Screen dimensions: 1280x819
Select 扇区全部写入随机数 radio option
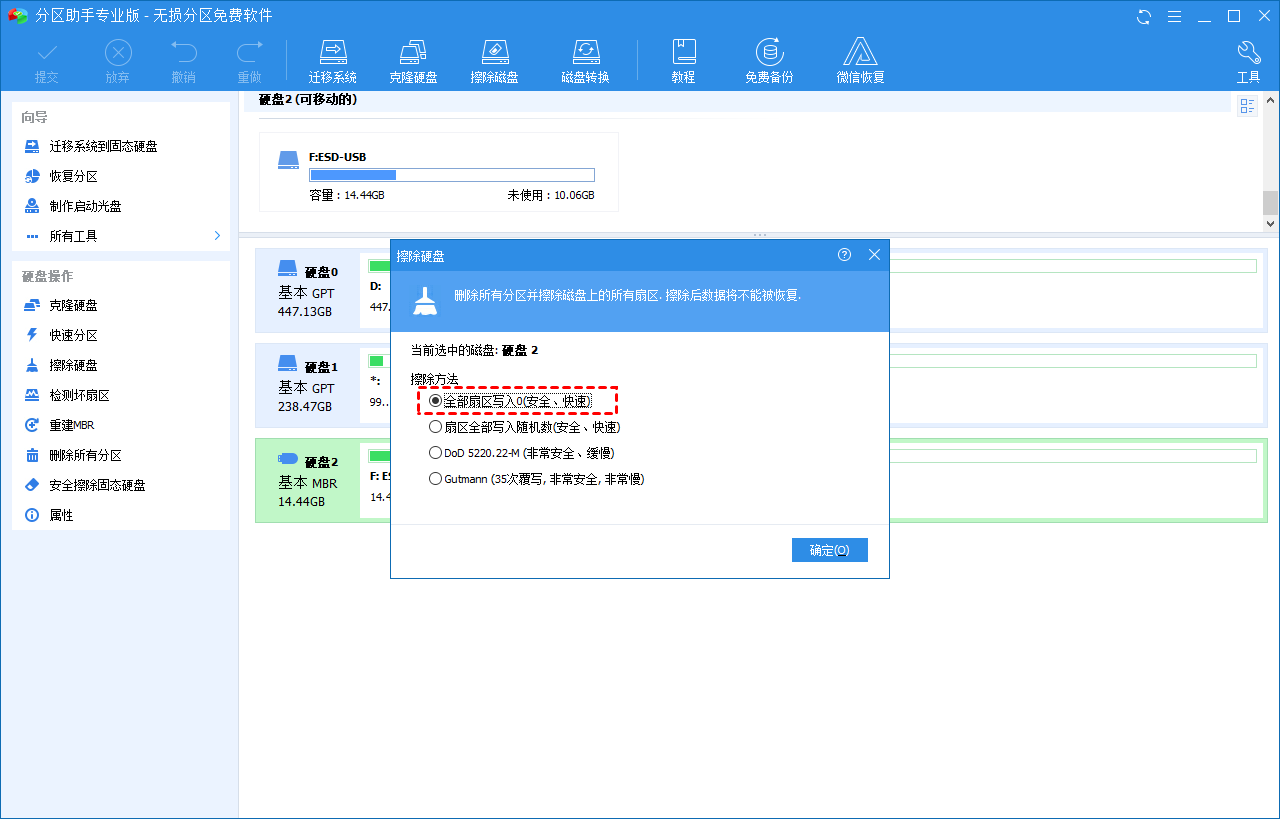435,427
